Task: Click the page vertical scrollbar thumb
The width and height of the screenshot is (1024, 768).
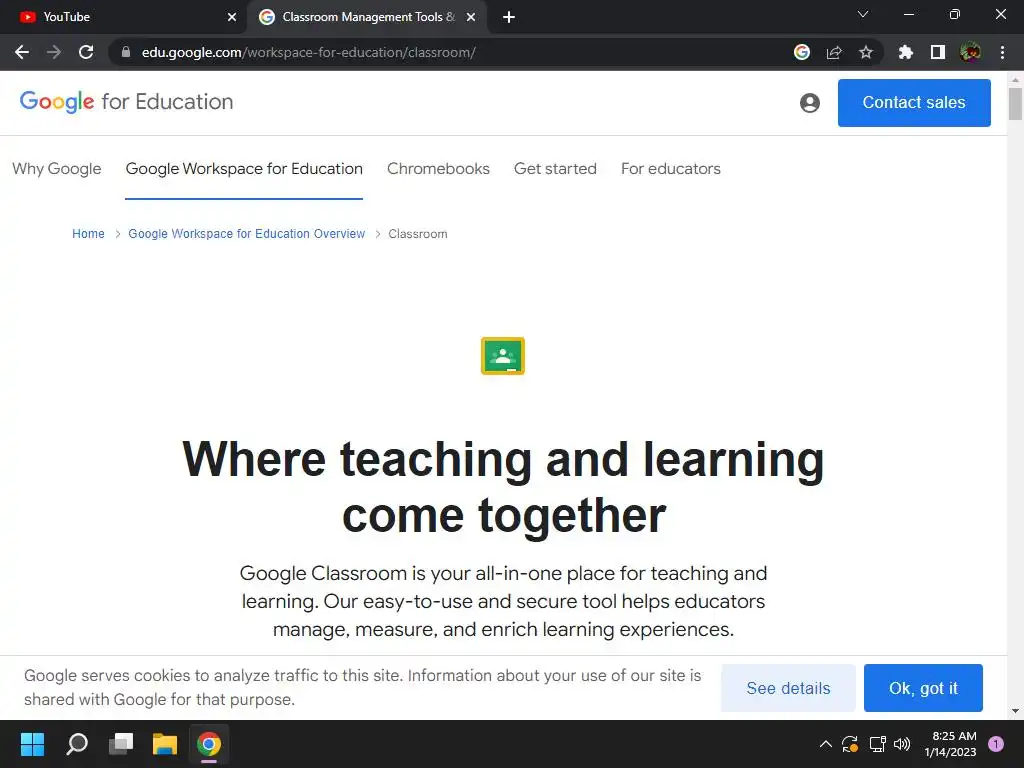Action: point(1015,104)
